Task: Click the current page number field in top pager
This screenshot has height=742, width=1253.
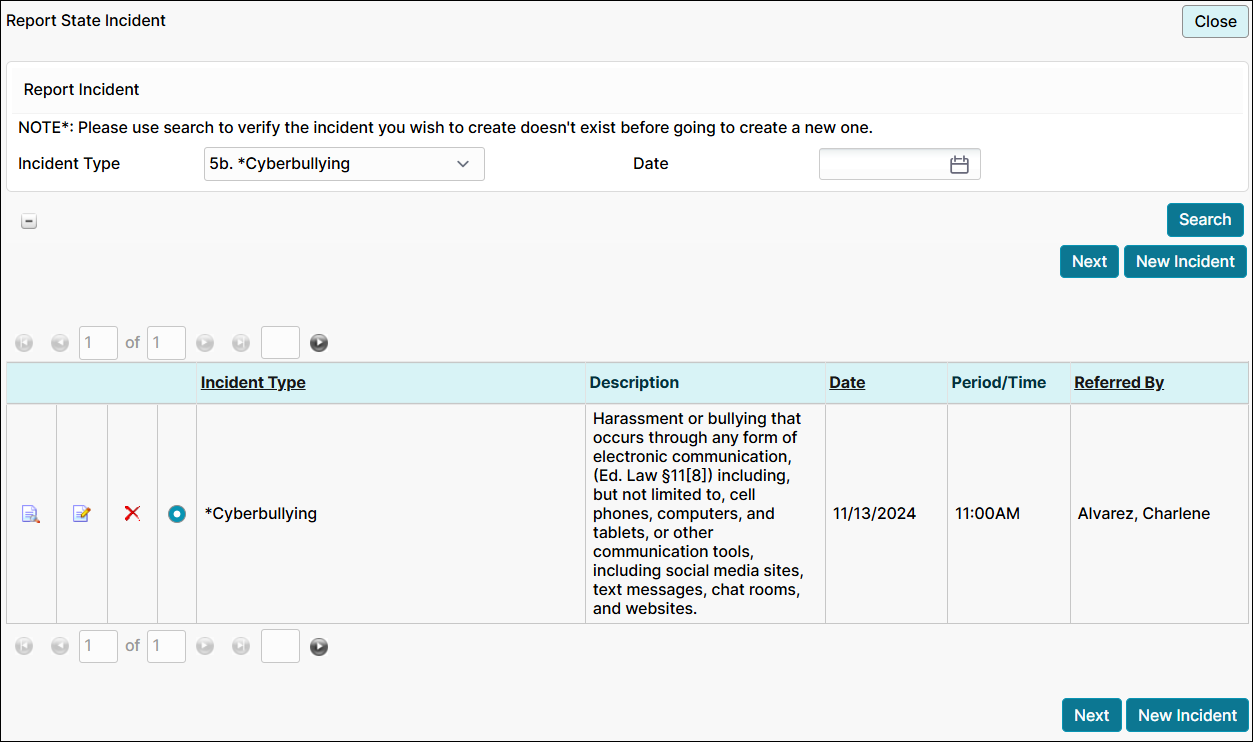Action: (x=99, y=343)
